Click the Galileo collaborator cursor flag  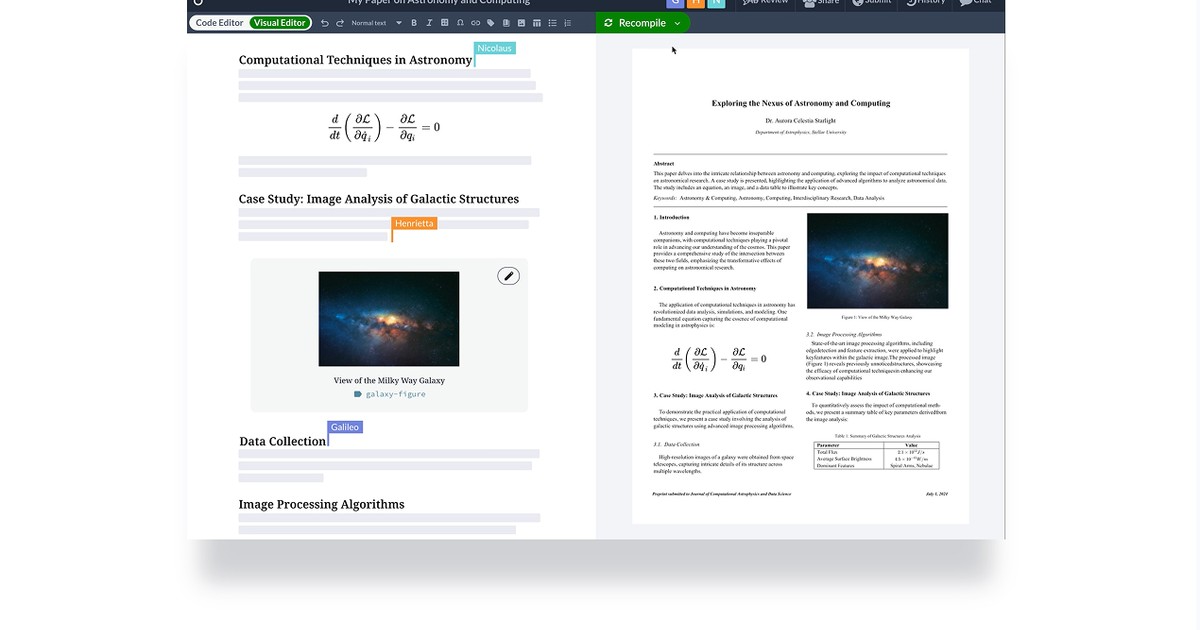[345, 427]
